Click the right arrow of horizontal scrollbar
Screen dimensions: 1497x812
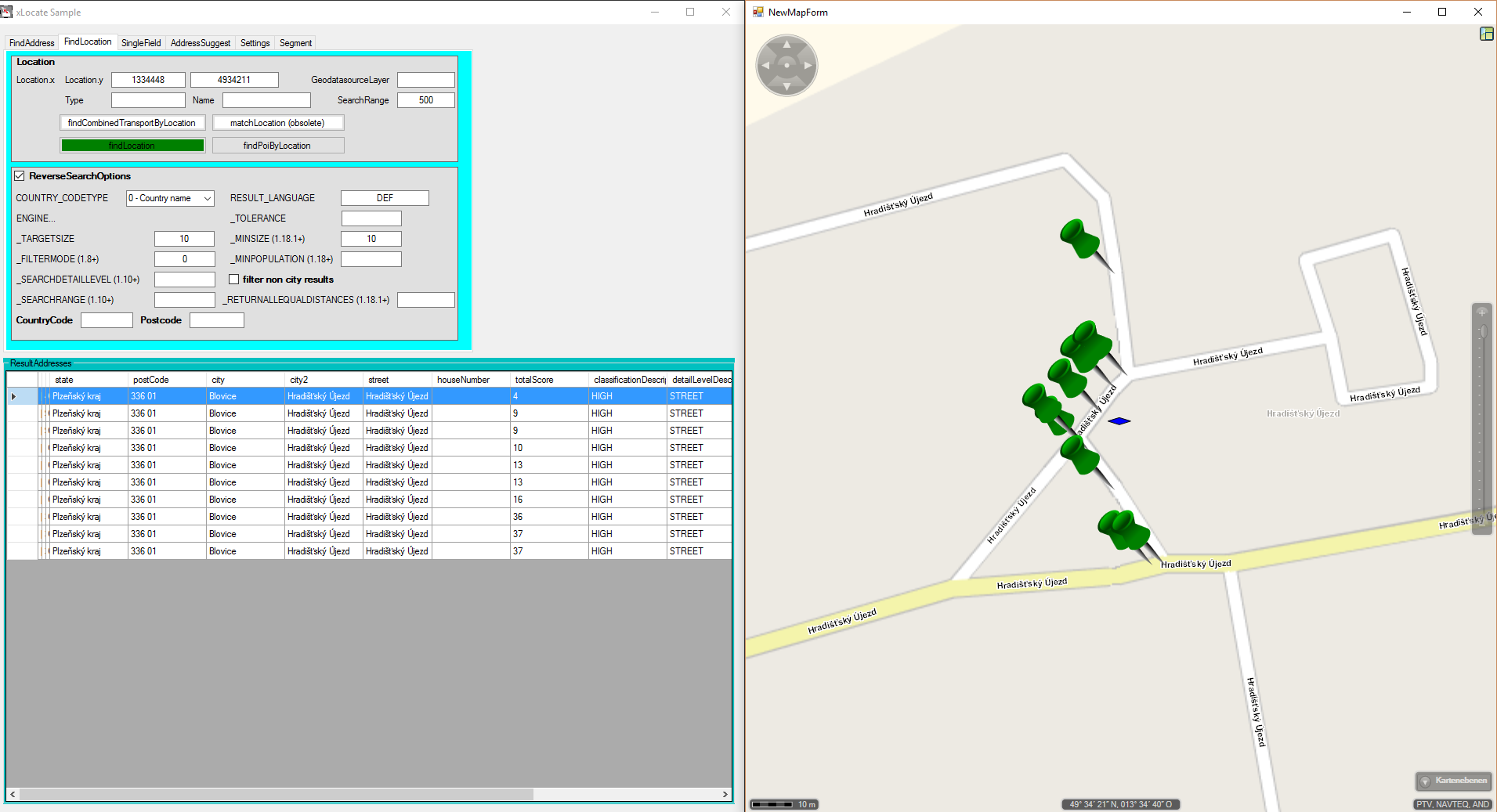[x=725, y=794]
